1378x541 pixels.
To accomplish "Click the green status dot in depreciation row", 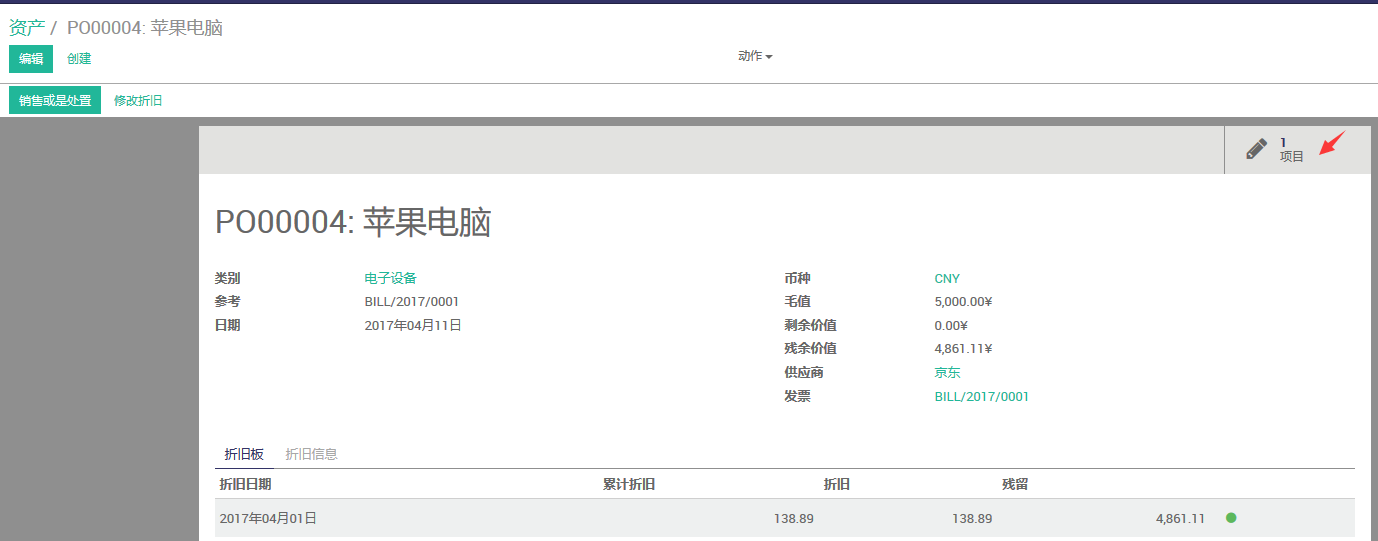I will [1231, 518].
